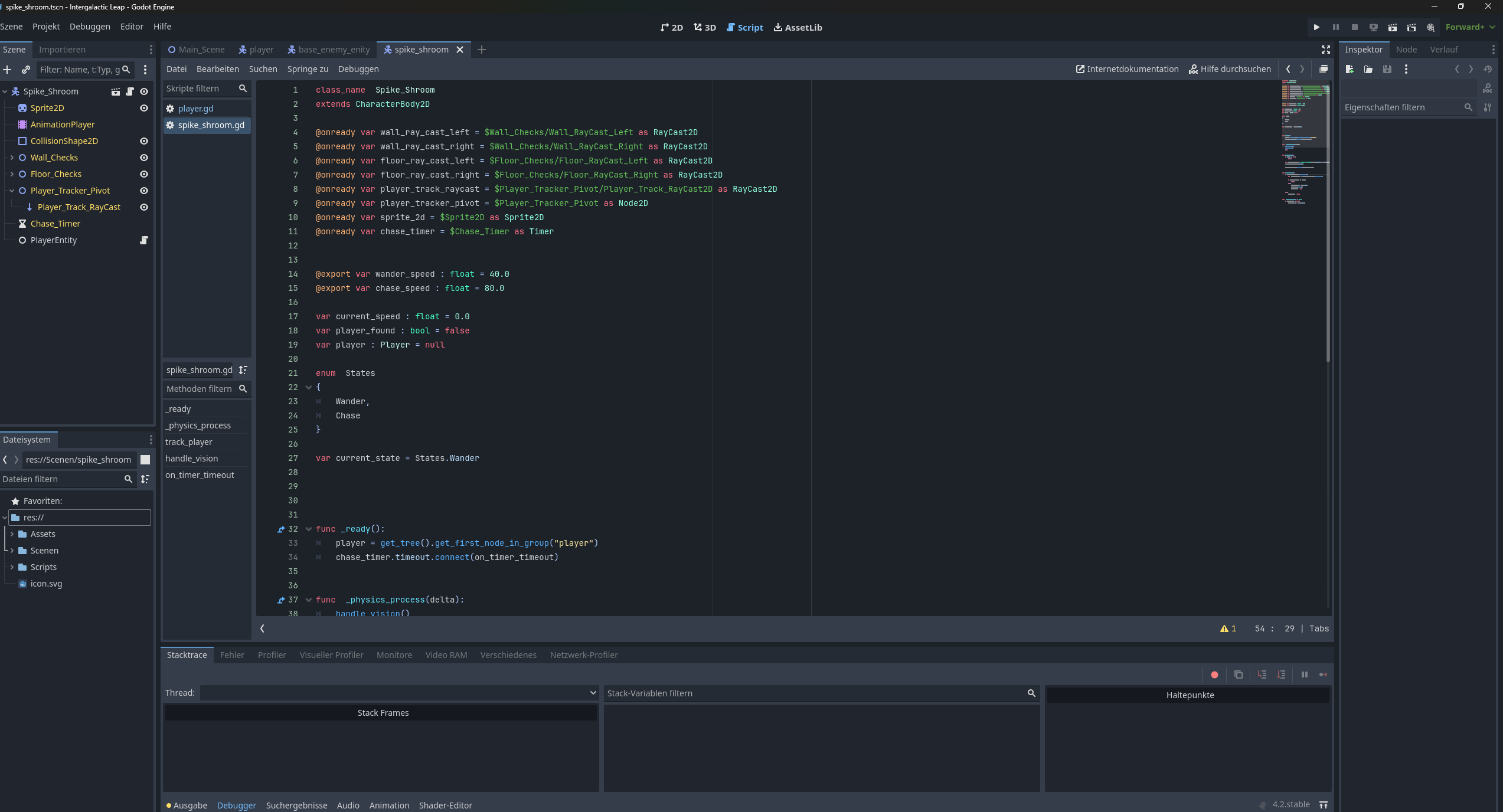Toggle visibility of Wall_Checks node
The image size is (1503, 812).
coord(143,158)
